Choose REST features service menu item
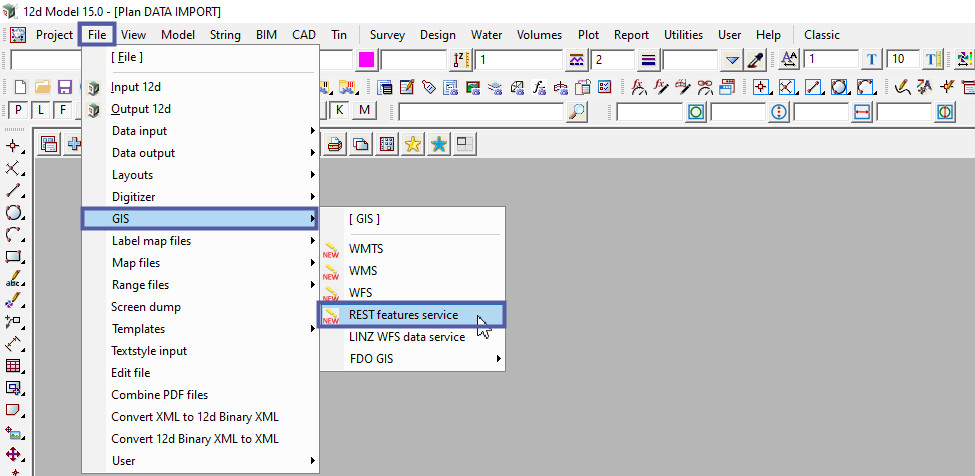 [x=412, y=314]
